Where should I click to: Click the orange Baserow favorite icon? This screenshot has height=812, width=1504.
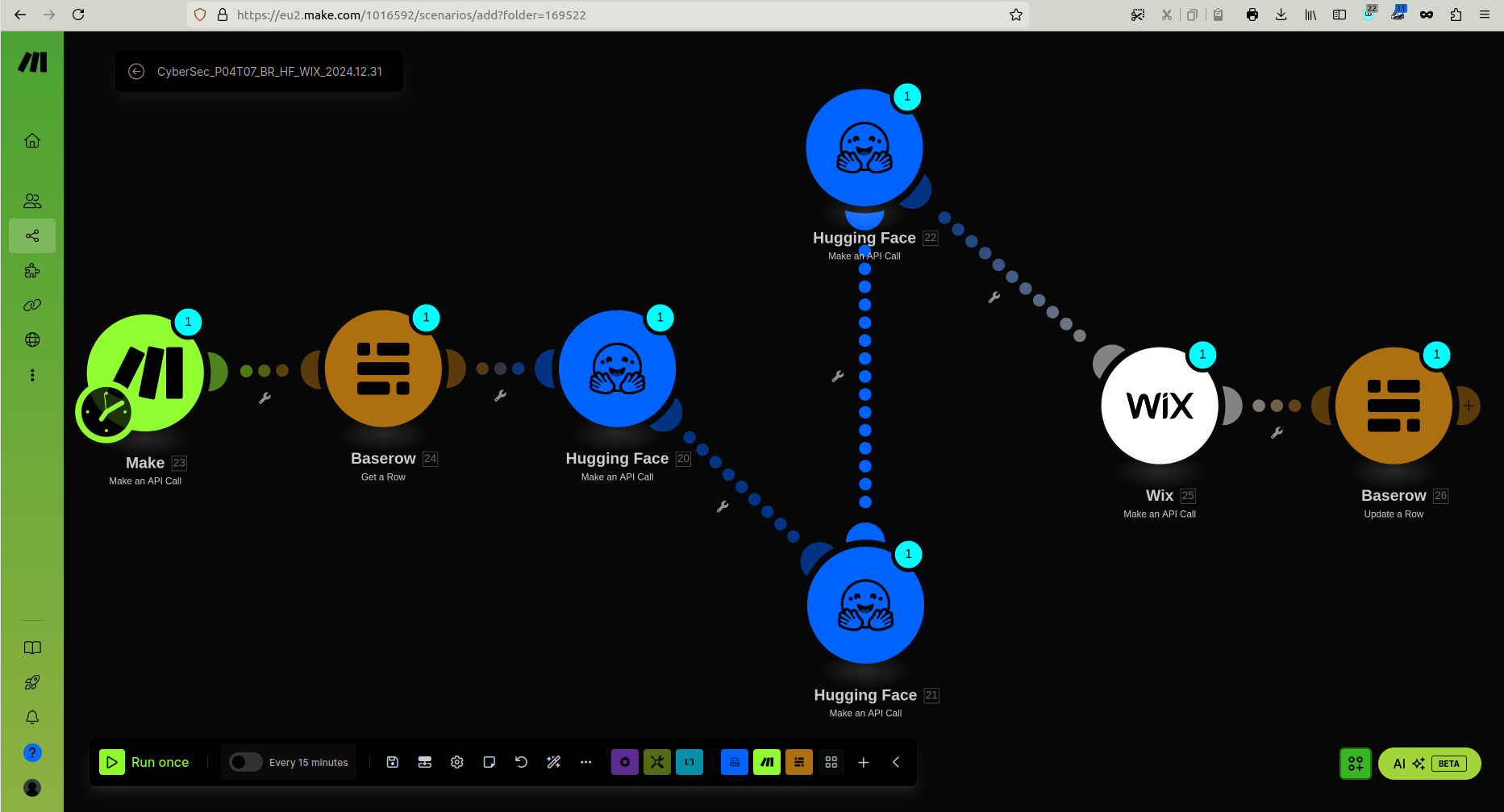click(799, 762)
